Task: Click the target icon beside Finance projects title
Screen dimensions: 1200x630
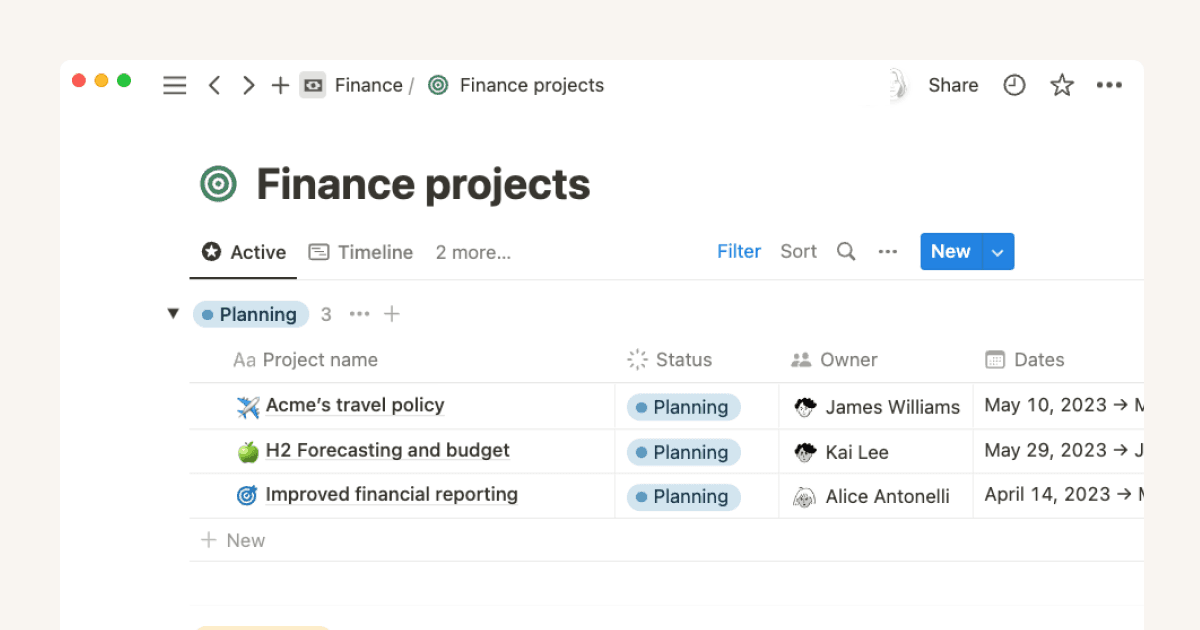Action: click(217, 184)
